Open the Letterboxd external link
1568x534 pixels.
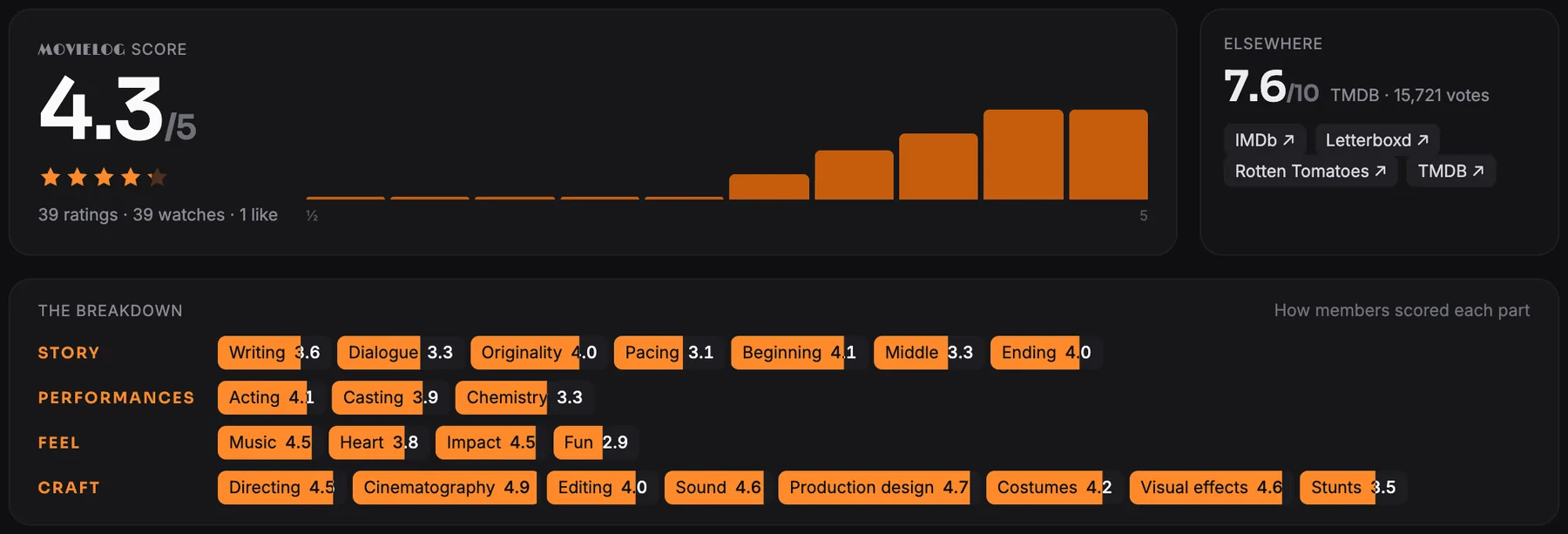click(x=1376, y=140)
